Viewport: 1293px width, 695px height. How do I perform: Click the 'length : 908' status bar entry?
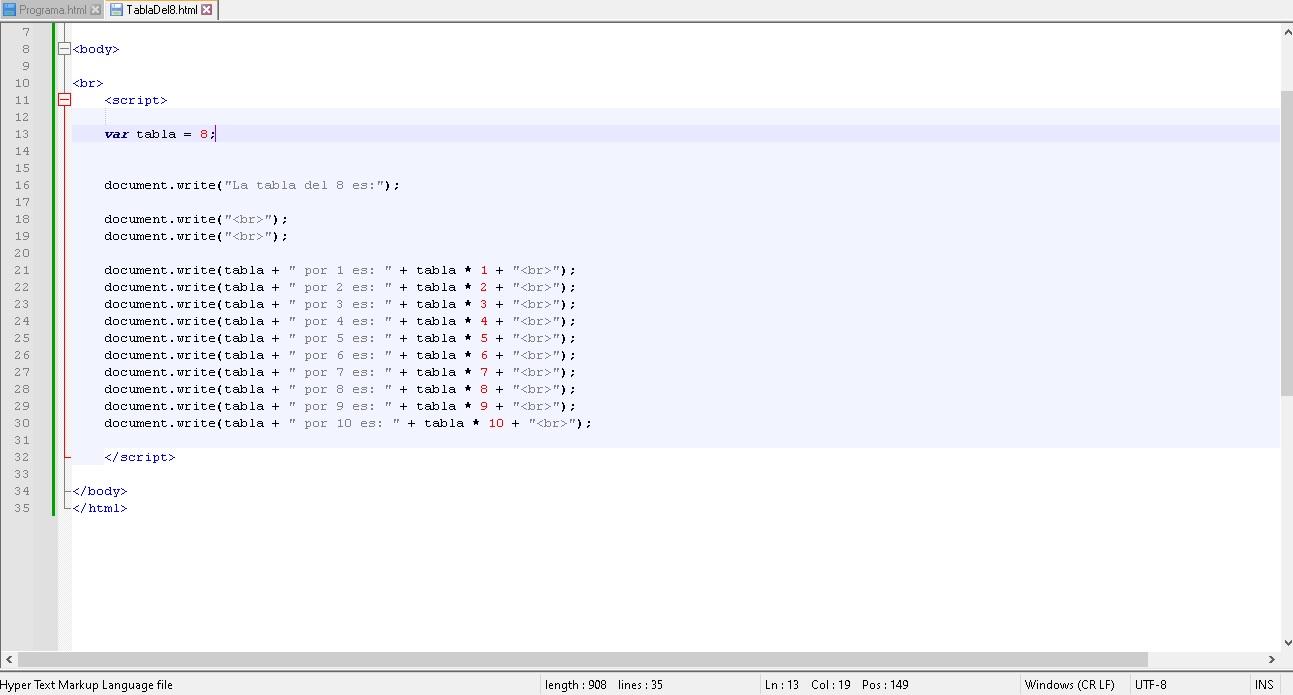pyautogui.click(x=576, y=685)
